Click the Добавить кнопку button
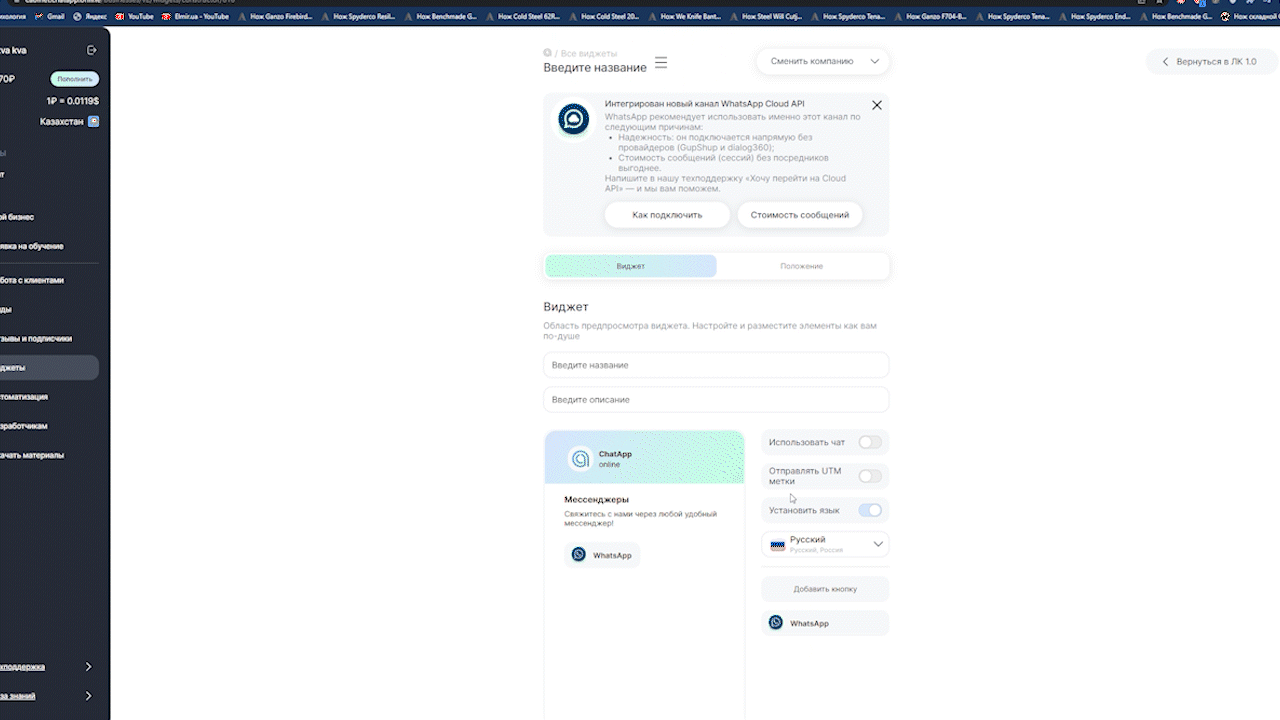Image resolution: width=1280 pixels, height=720 pixels. tap(825, 589)
